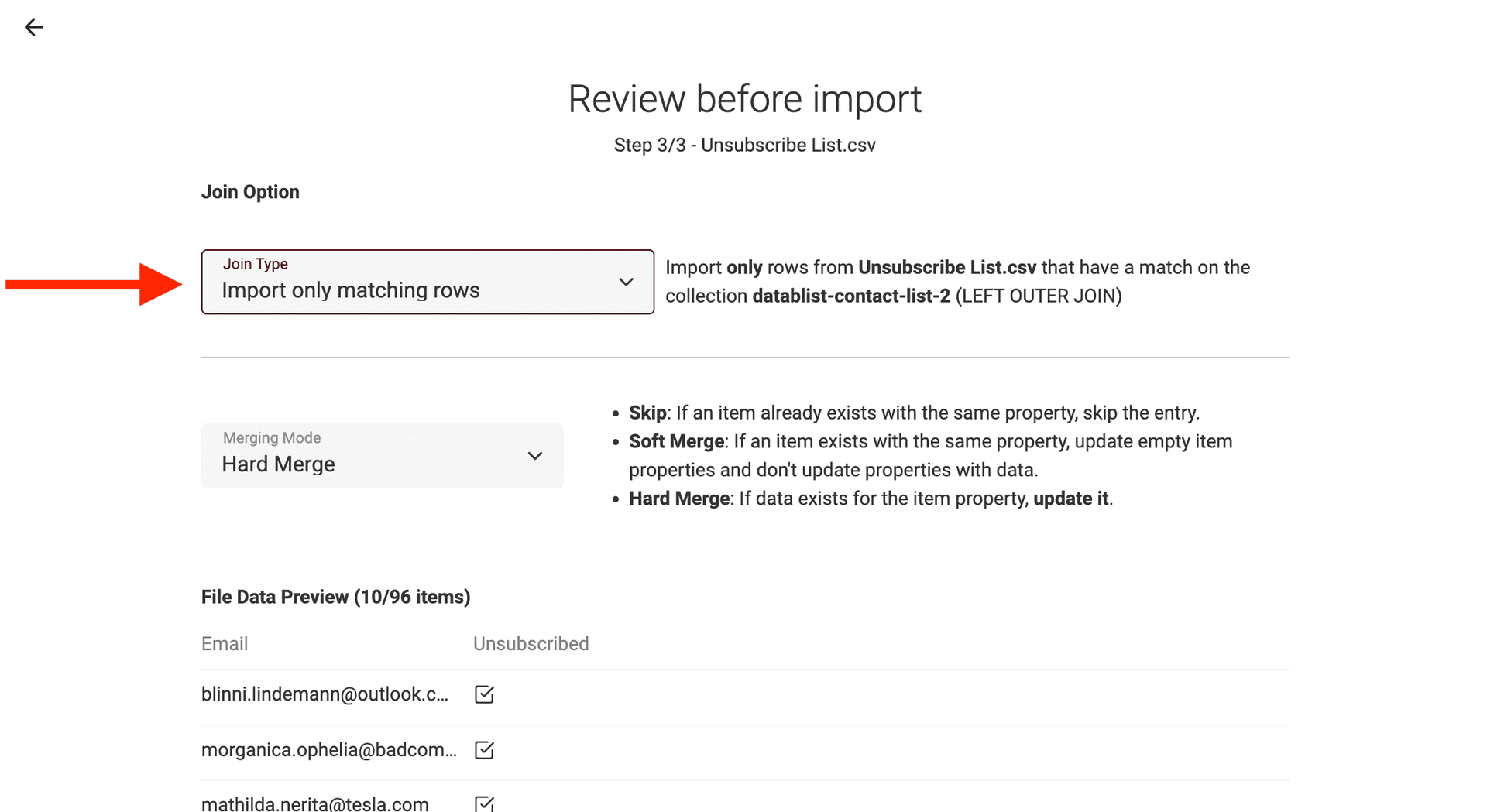Screen dimensions: 1487x812
Task: Click the 'Skip' bullet description
Action: (914, 413)
